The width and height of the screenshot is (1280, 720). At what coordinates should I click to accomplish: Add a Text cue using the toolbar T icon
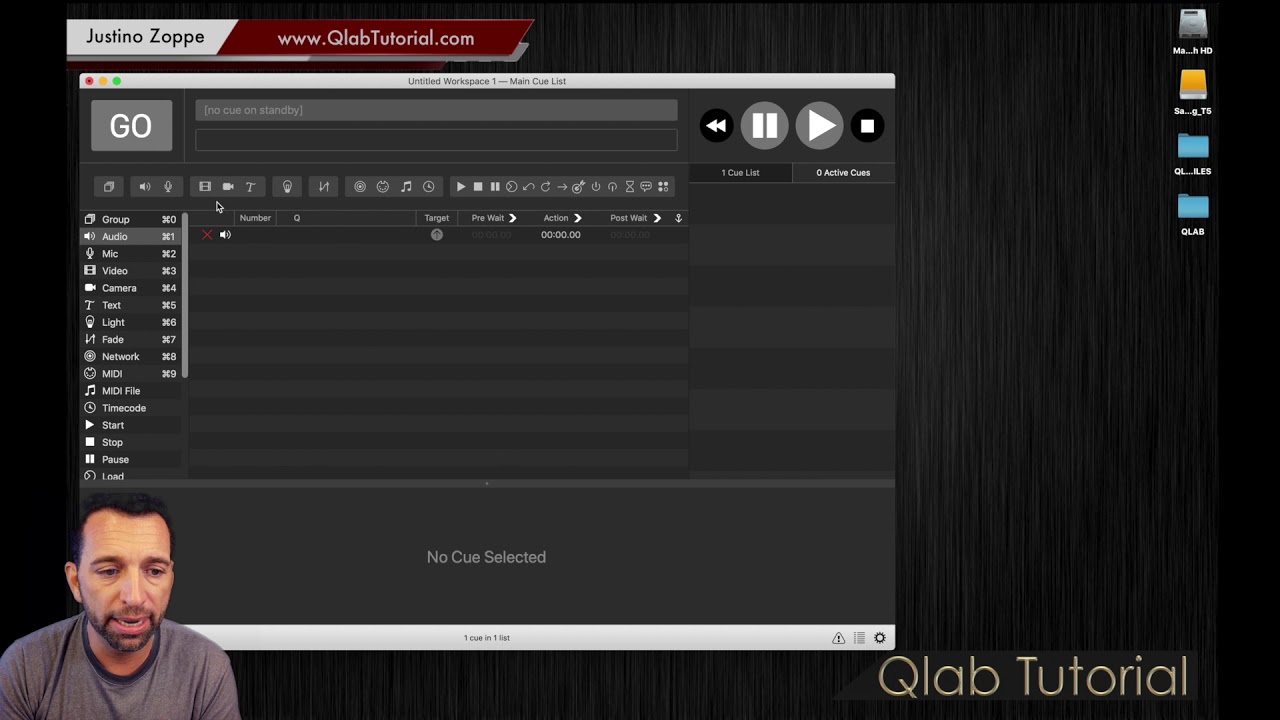(250, 187)
